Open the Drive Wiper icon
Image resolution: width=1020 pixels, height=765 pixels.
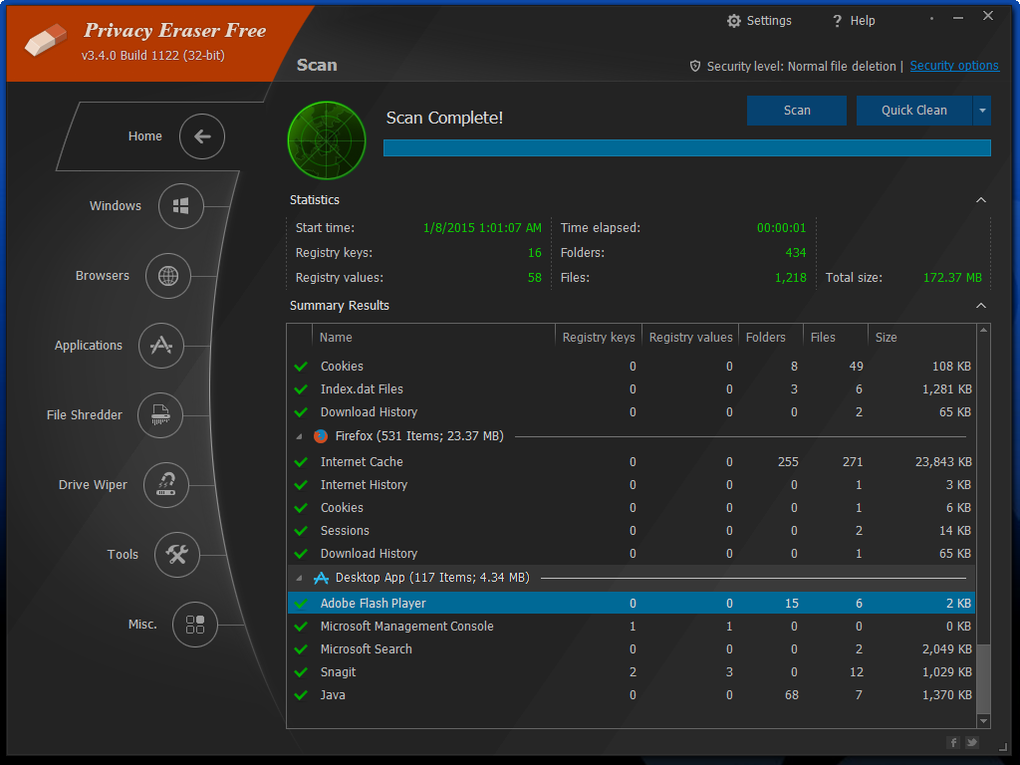tap(166, 485)
